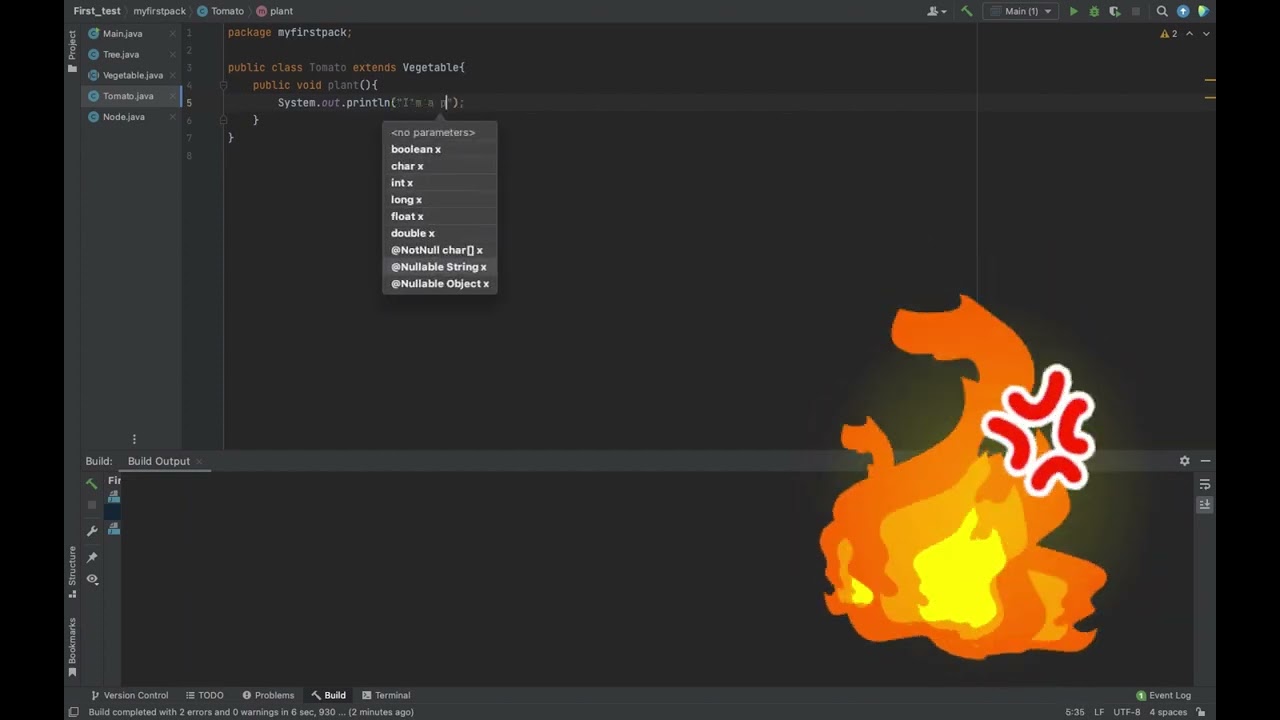Collapse plant method fold marker

click(x=223, y=86)
